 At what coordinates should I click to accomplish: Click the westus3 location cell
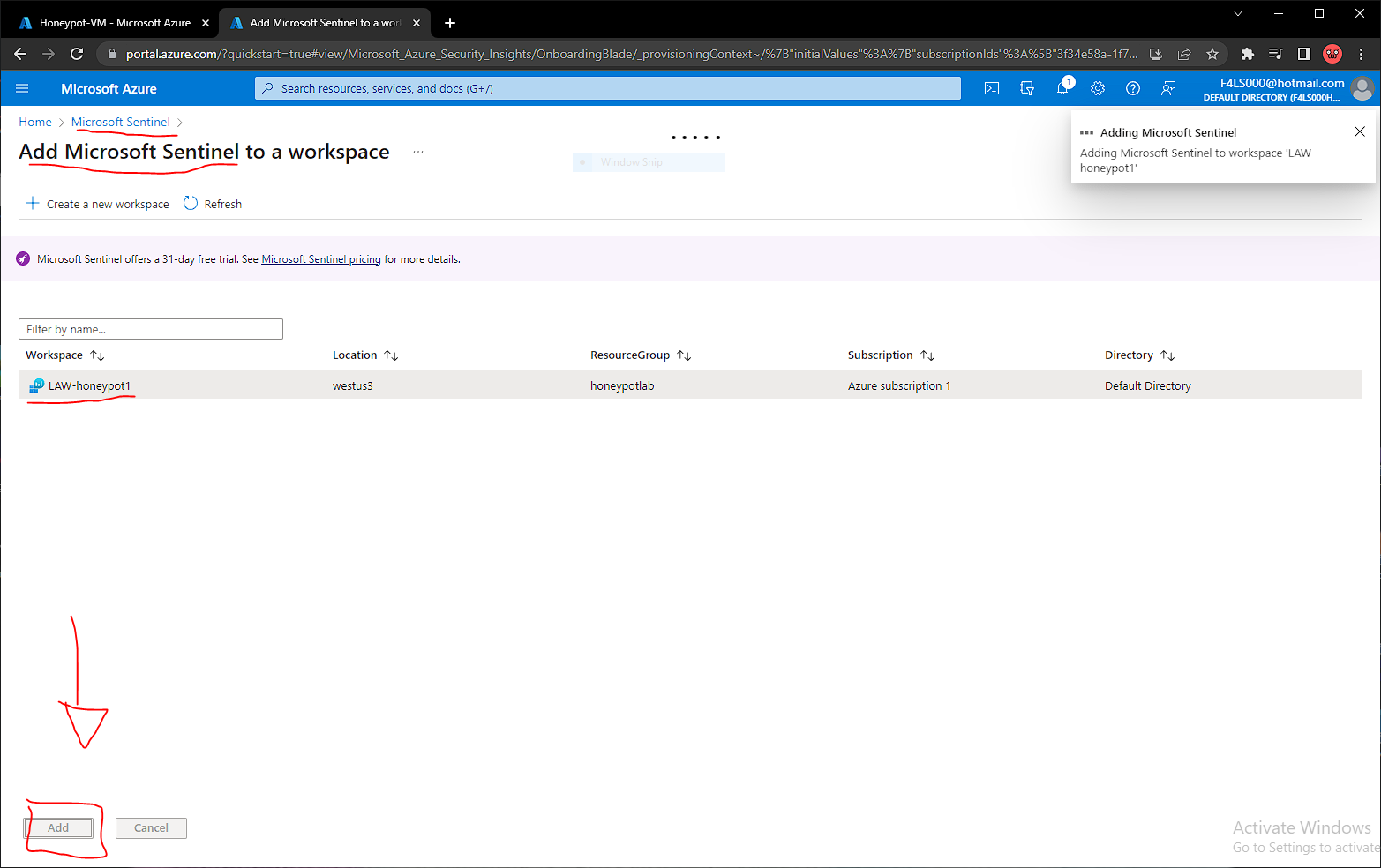pos(353,385)
